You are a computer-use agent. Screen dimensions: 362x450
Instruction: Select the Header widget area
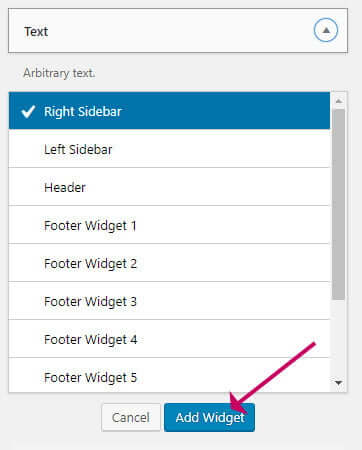[169, 187]
